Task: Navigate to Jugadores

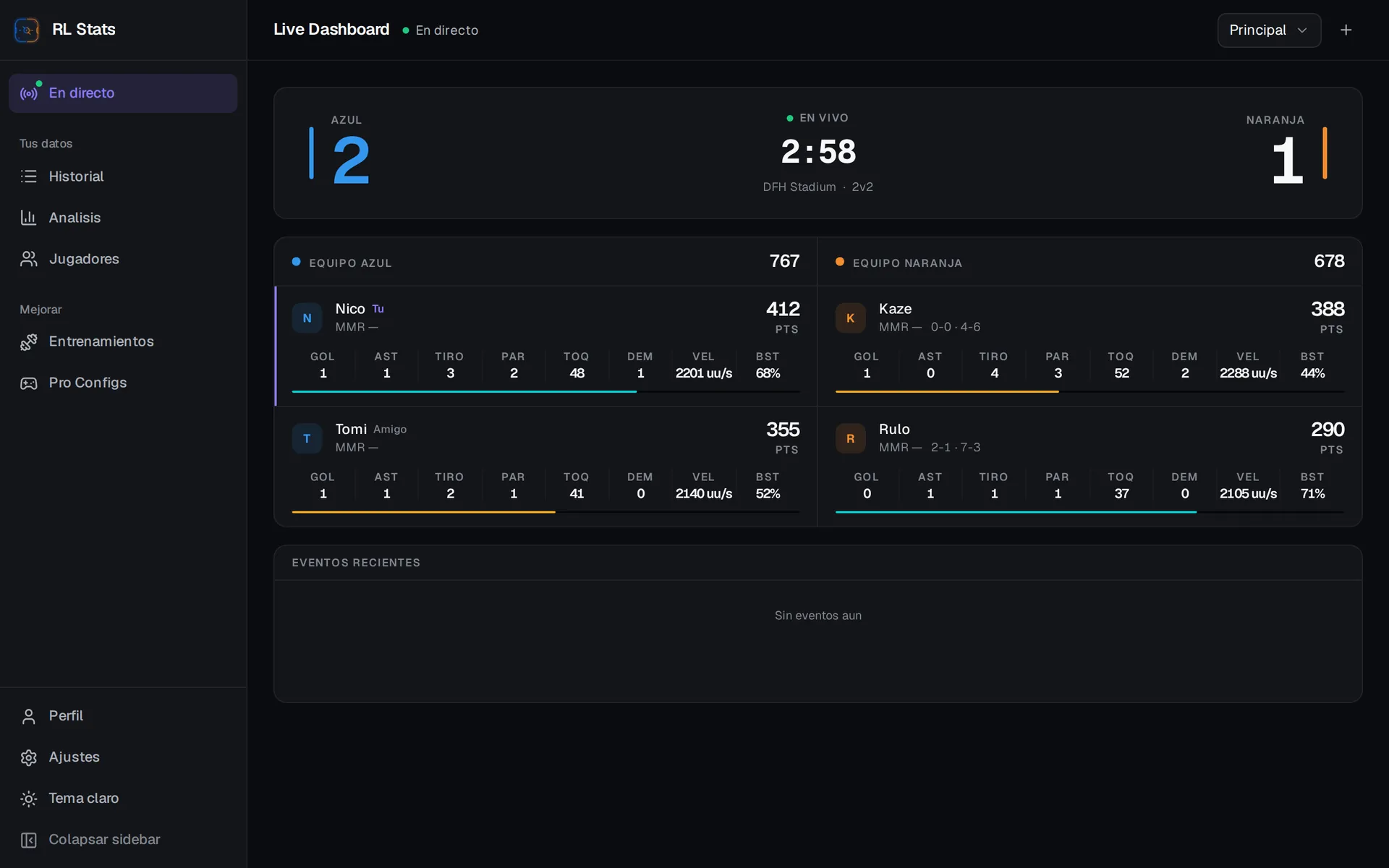Action: click(x=123, y=259)
